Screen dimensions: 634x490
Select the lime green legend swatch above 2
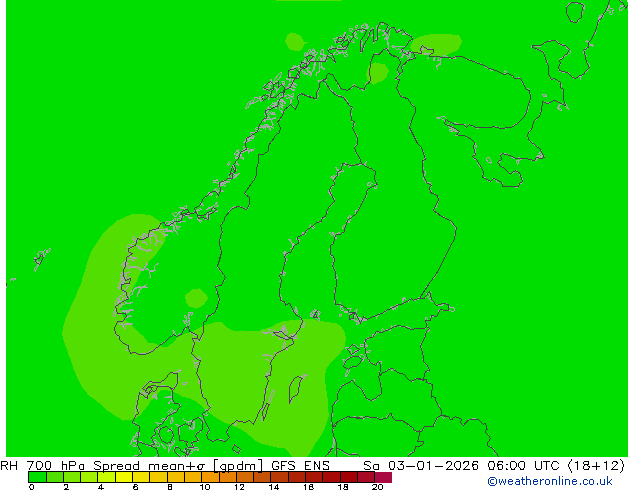click(72, 477)
